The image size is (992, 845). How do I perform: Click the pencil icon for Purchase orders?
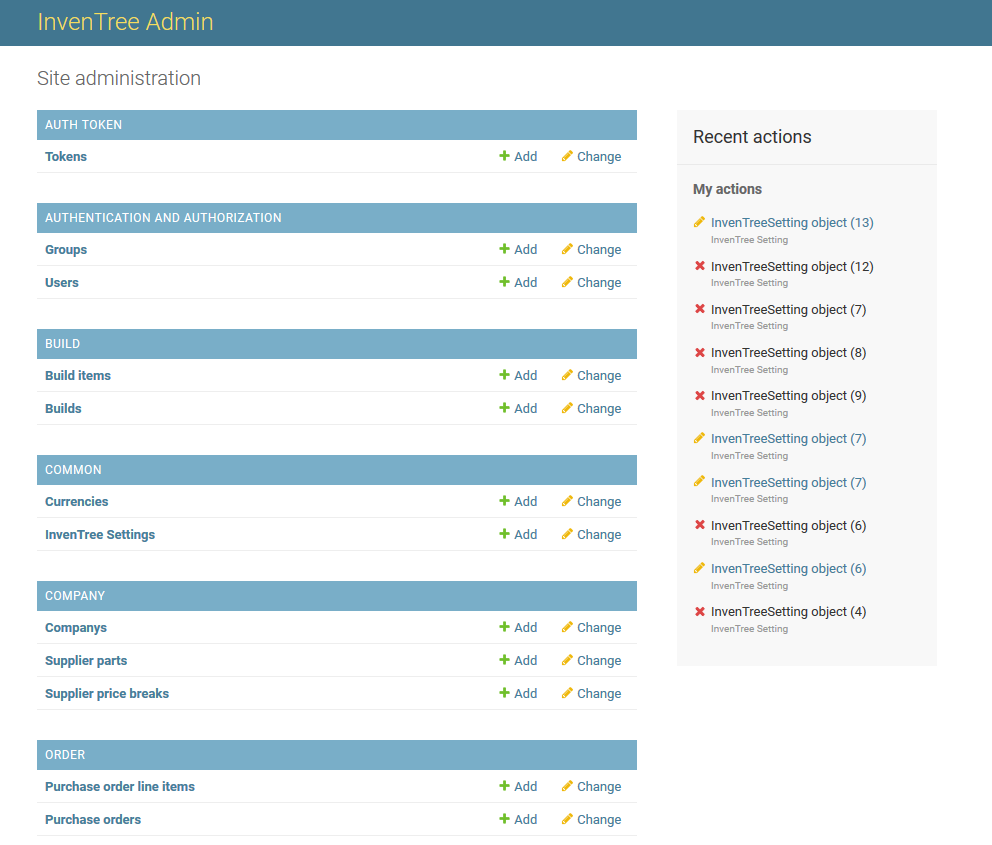[567, 819]
